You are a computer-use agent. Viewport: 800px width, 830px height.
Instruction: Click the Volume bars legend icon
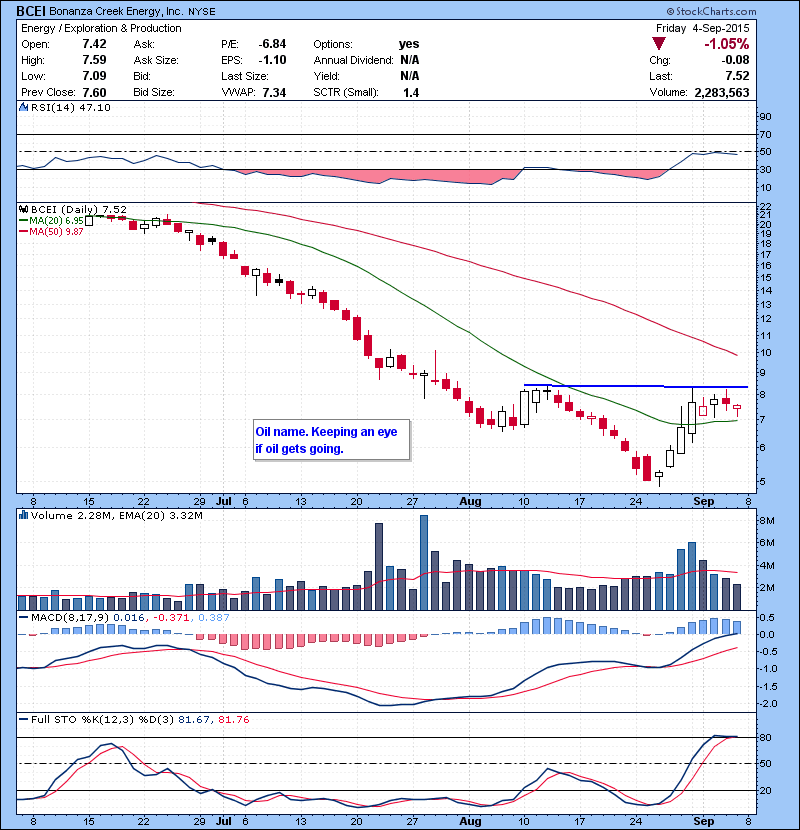[x=23, y=515]
